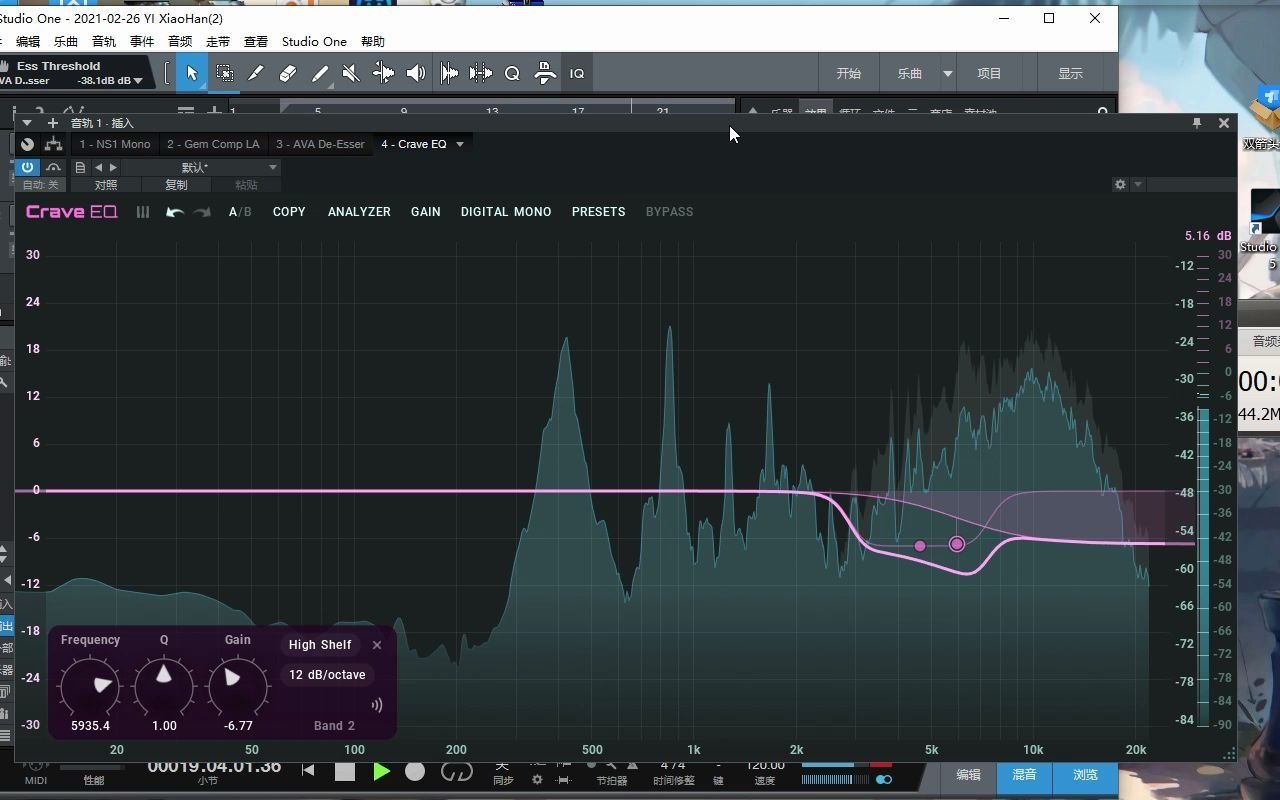Viewport: 1280px width, 800px height.
Task: Toggle IQ input quantize button
Action: (x=577, y=73)
